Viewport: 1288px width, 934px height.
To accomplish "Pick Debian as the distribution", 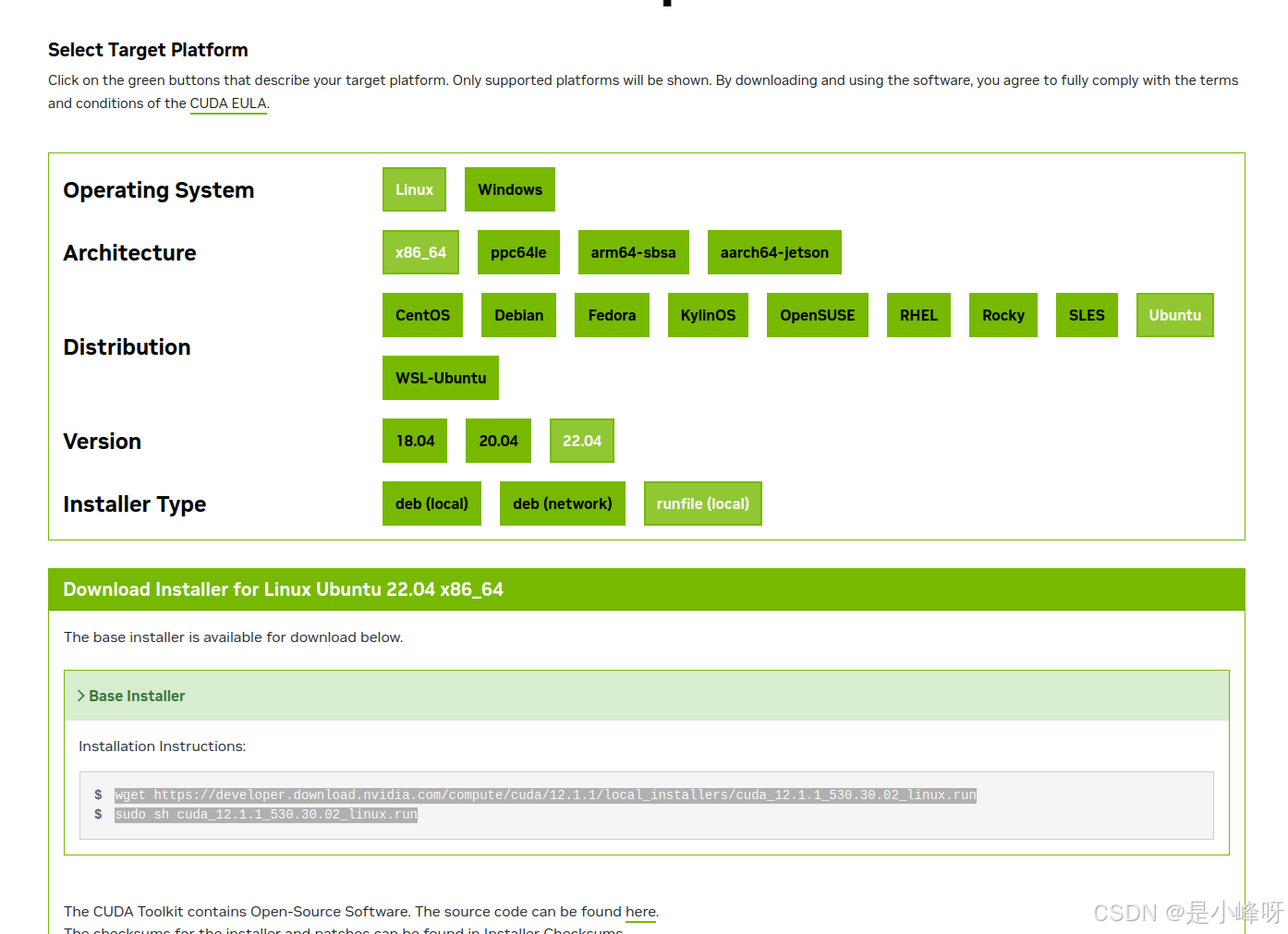I will (518, 315).
